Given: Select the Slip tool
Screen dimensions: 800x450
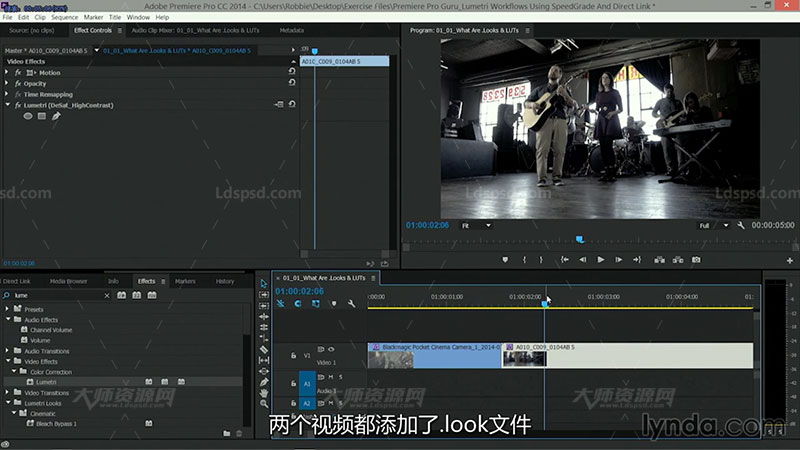Looking at the screenshot, I should coord(263,360).
